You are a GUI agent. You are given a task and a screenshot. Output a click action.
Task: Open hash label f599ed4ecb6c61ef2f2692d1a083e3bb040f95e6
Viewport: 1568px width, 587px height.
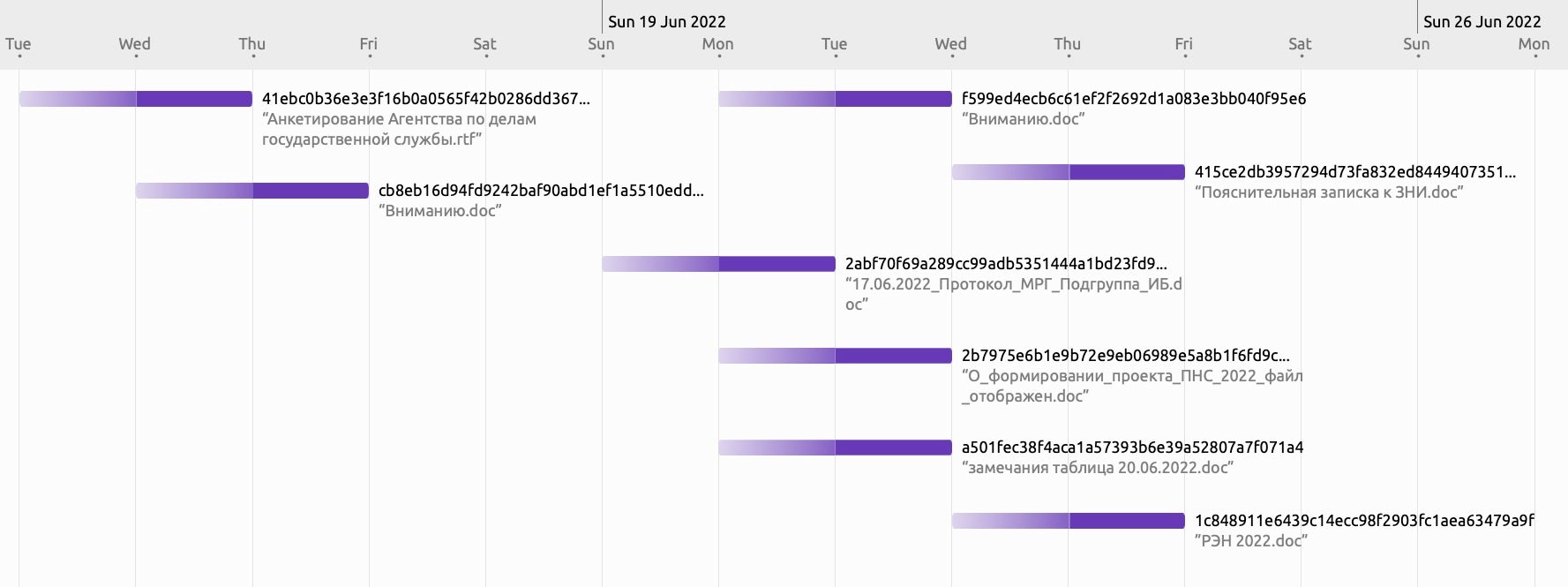click(1133, 99)
